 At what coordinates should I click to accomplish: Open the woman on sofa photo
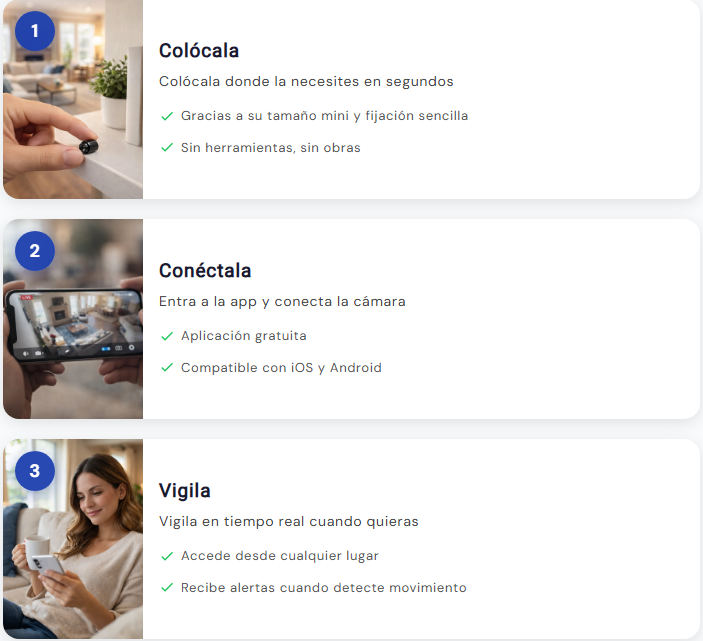[73, 539]
